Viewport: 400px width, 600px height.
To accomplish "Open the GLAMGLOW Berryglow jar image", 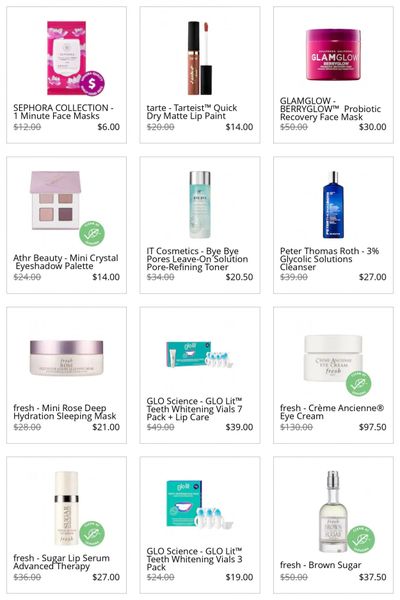I will click(x=333, y=55).
